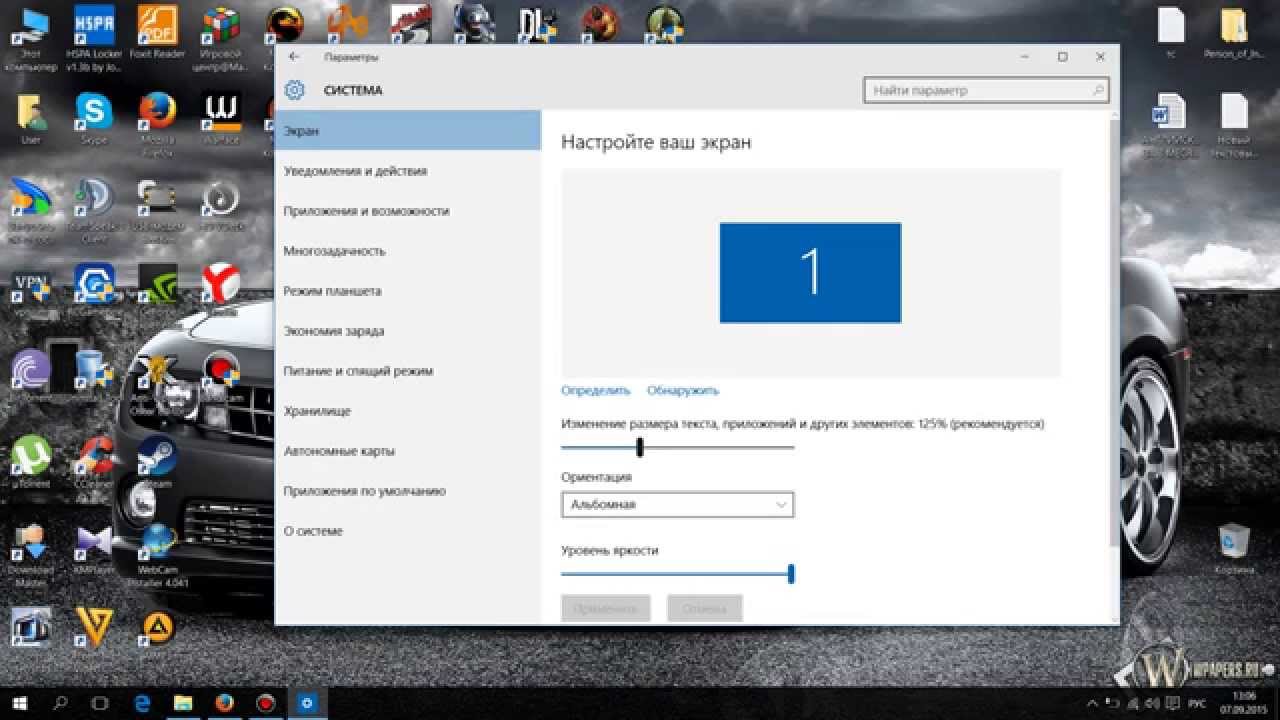Image resolution: width=1280 pixels, height=720 pixels.
Task: Launch Skype from the desktop
Action: [94, 119]
